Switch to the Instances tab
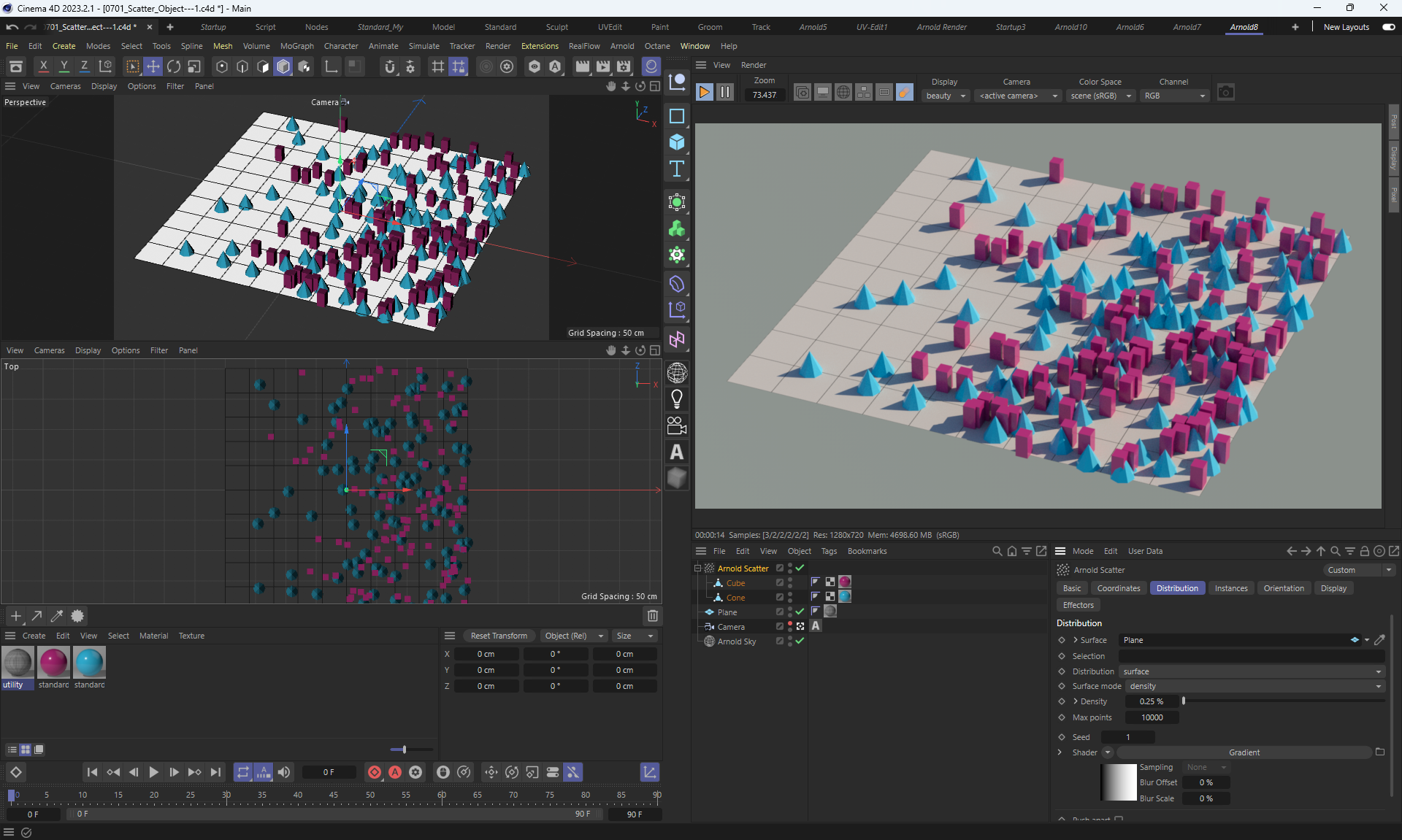The image size is (1402, 840). pos(1230,588)
